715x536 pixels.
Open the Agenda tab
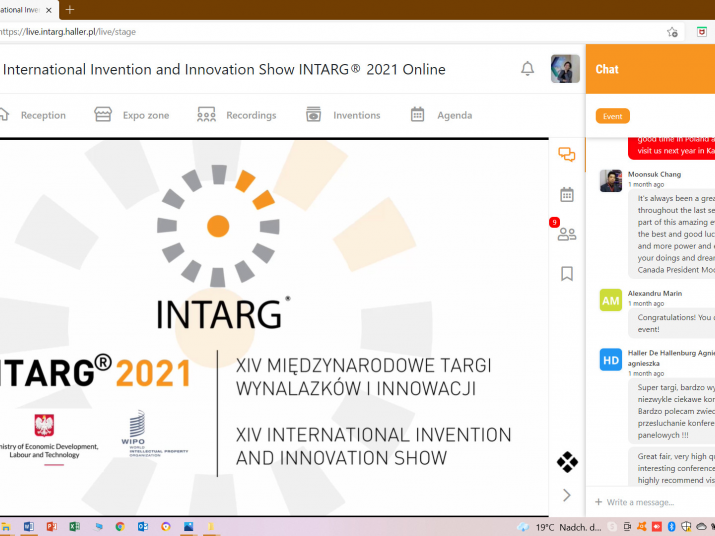[x=441, y=115]
